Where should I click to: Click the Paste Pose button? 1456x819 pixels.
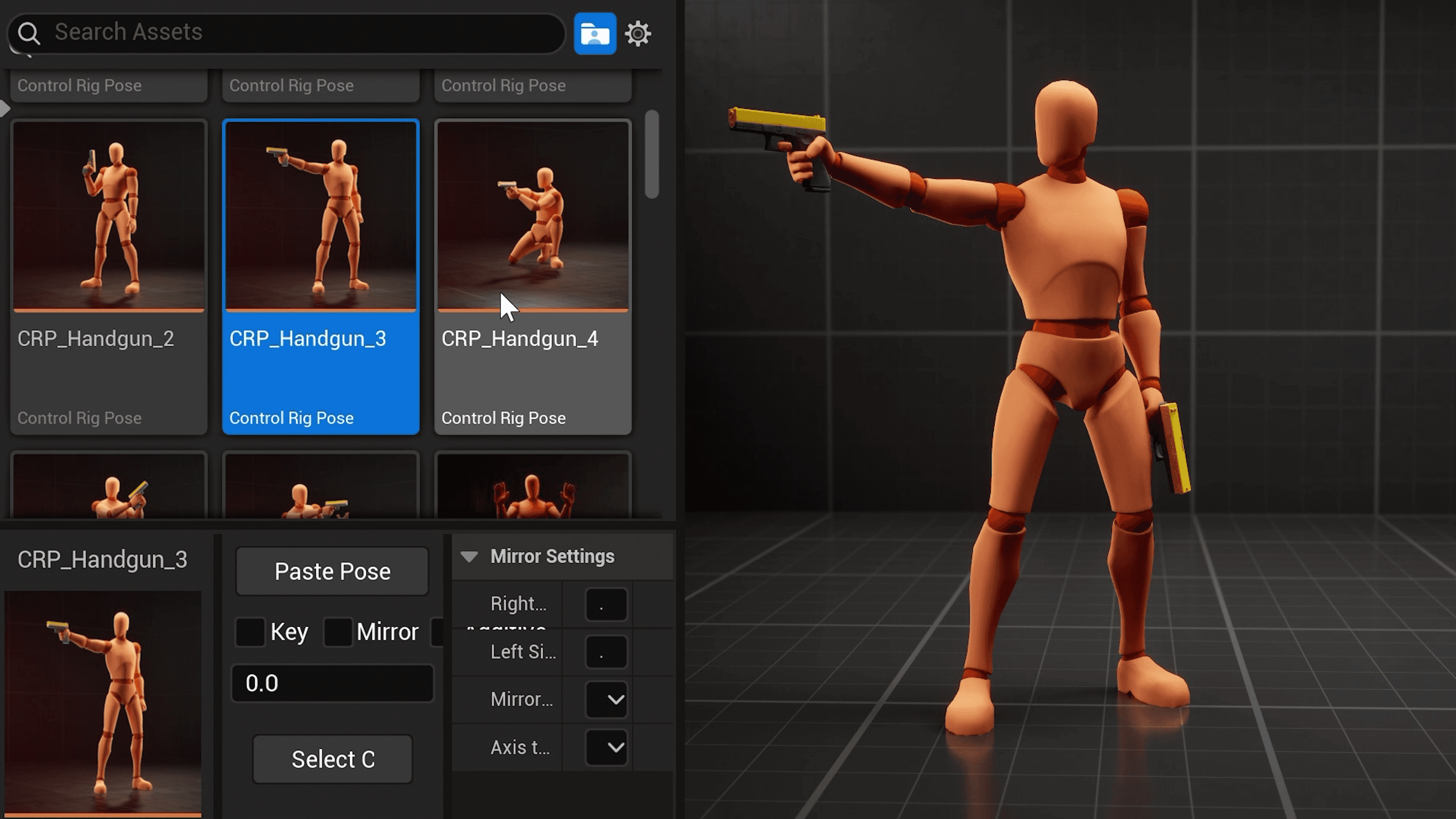(333, 571)
